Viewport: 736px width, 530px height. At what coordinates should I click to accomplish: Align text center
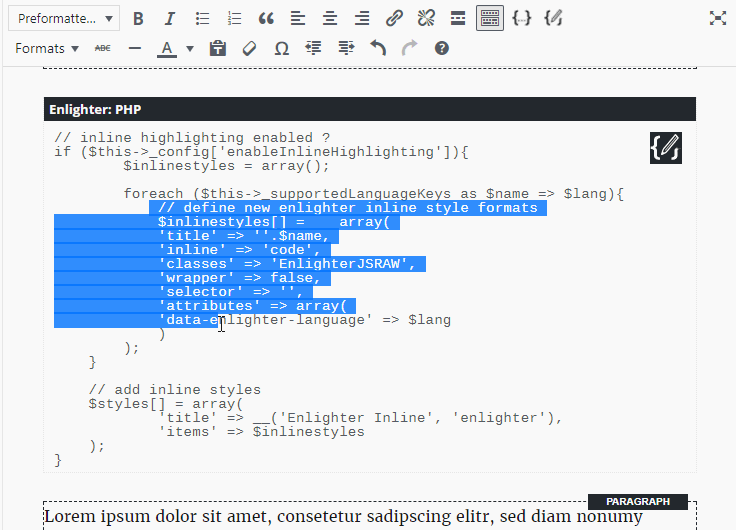coord(330,19)
